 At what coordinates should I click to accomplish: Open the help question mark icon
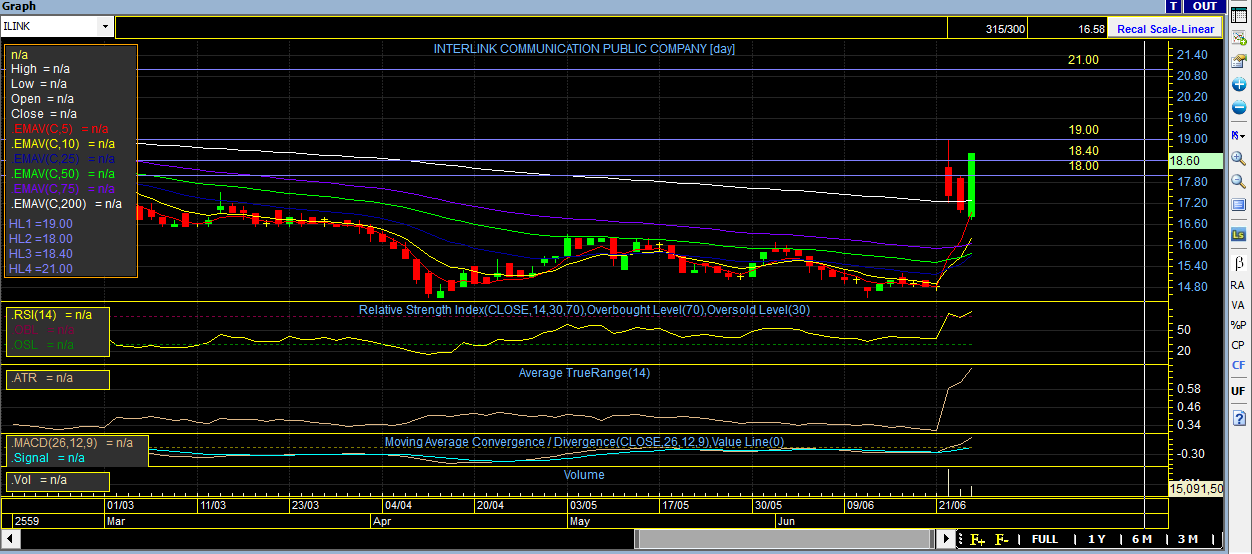click(x=1238, y=417)
